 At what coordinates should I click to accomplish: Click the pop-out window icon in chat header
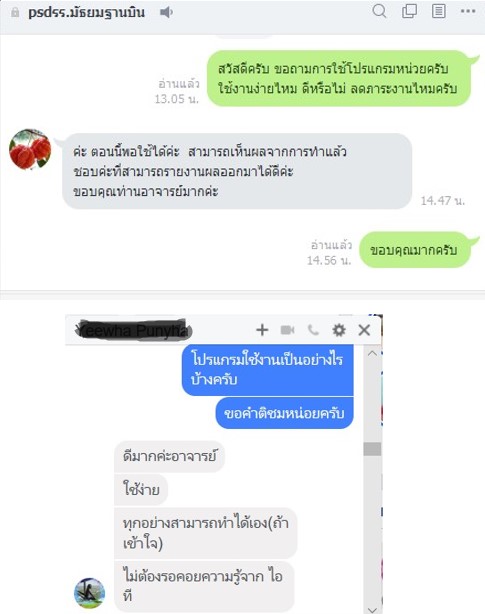[409, 11]
